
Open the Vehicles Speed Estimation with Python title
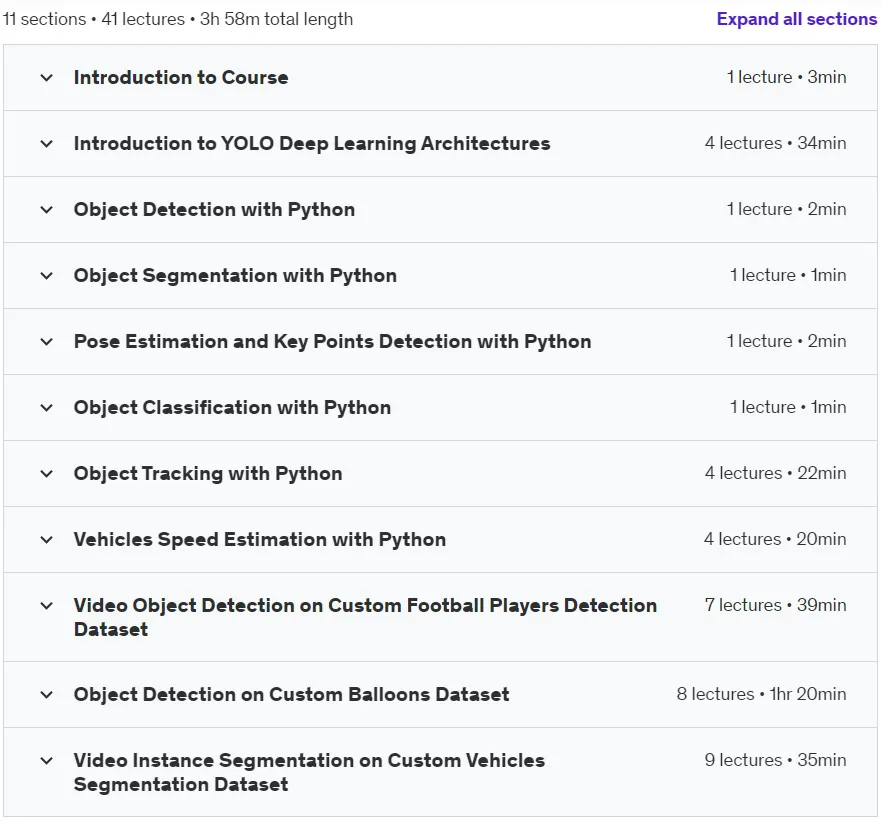pos(260,540)
